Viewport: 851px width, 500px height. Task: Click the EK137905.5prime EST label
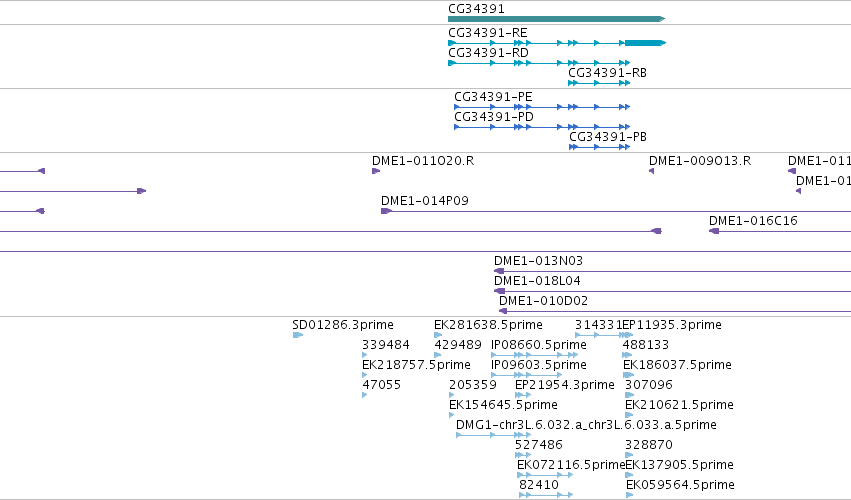click(x=679, y=466)
